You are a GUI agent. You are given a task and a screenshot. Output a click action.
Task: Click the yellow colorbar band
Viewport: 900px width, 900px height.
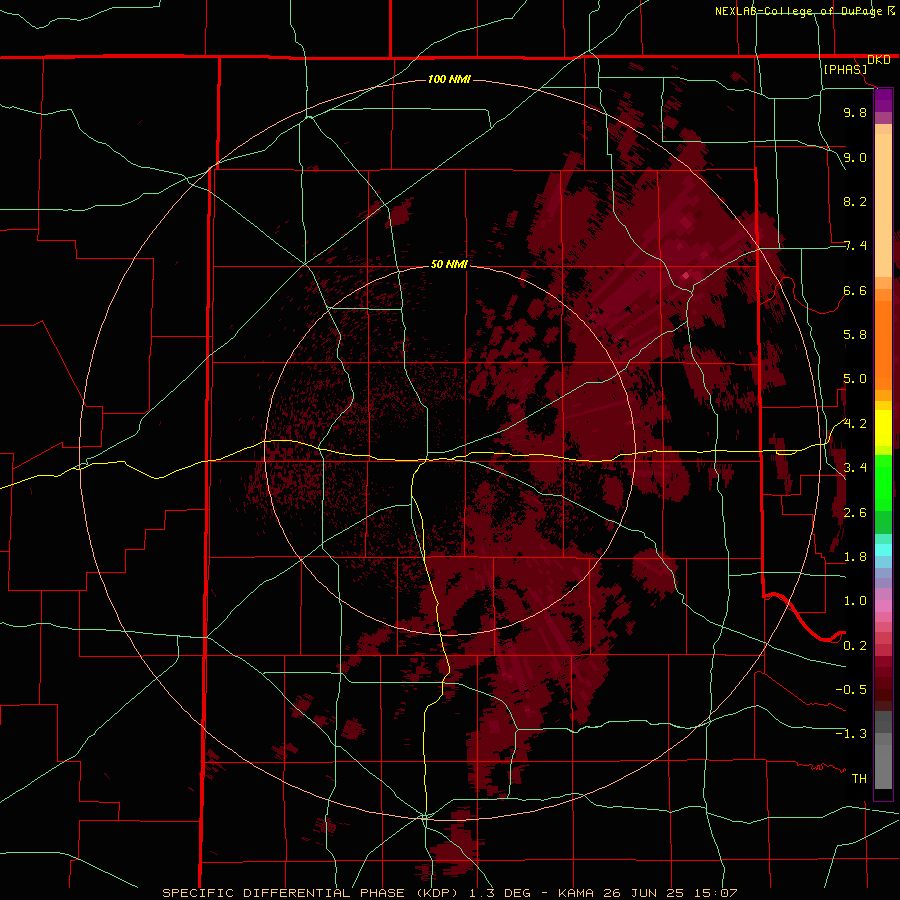point(883,428)
